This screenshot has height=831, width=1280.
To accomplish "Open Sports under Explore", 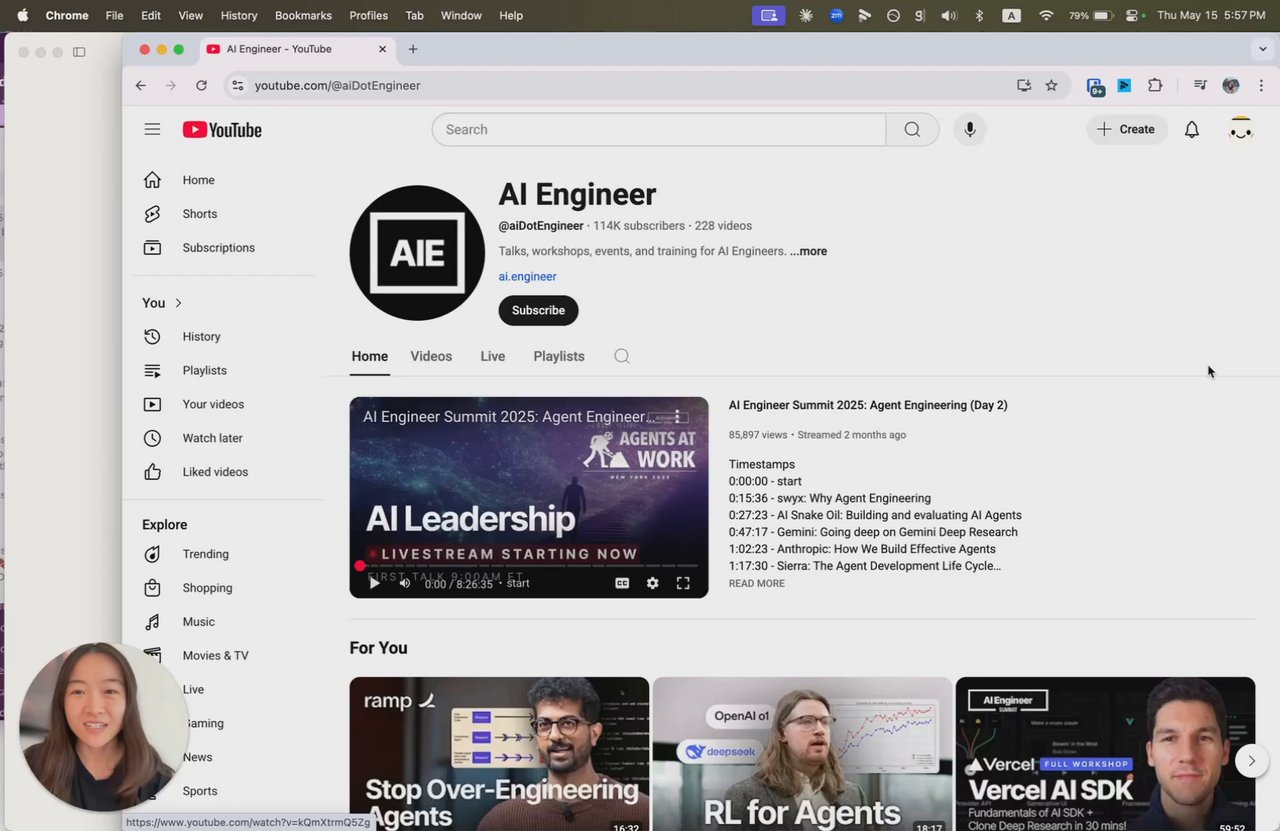I will [x=199, y=791].
